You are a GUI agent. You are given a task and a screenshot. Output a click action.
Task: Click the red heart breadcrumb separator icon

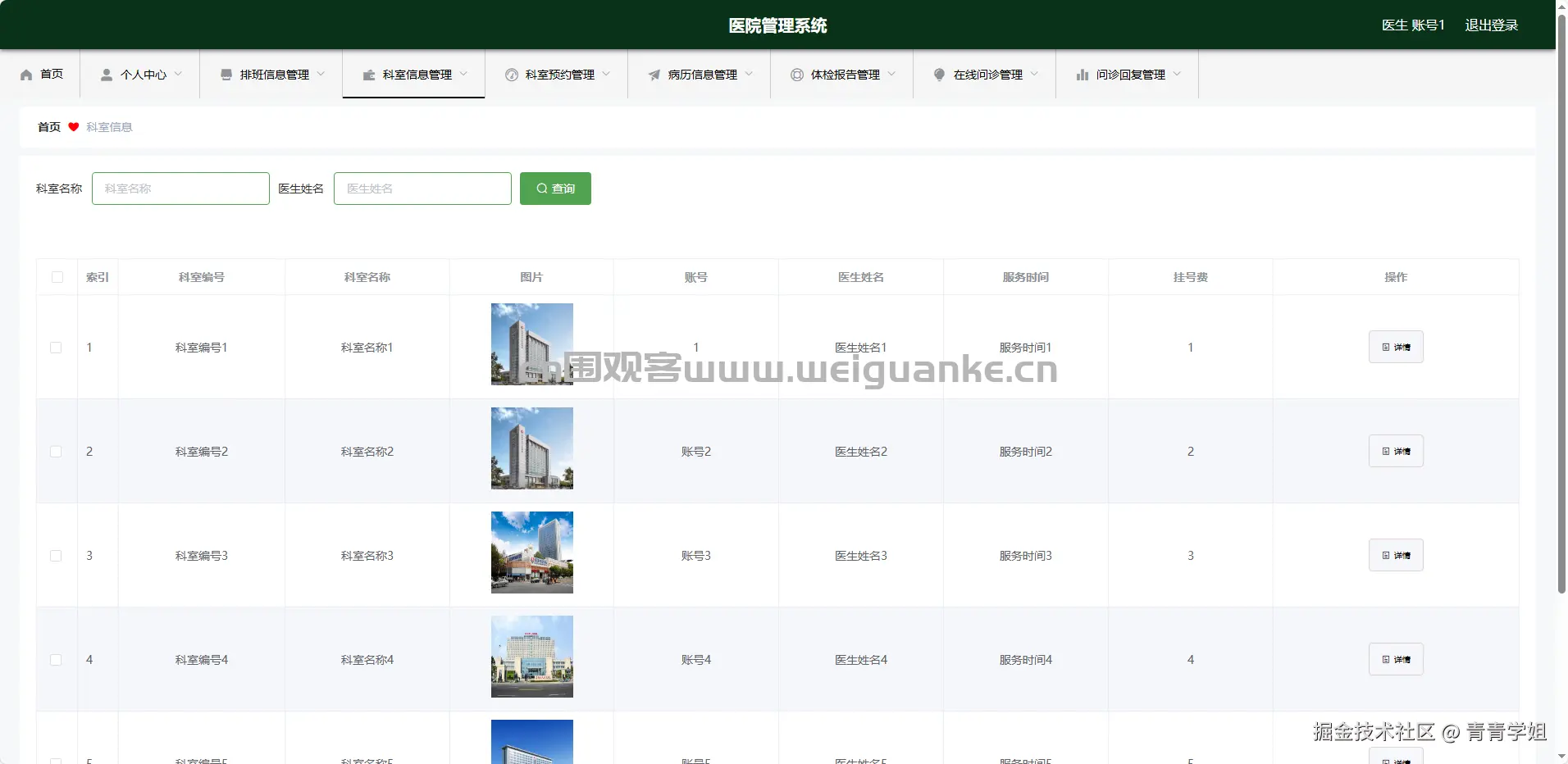pos(74,127)
